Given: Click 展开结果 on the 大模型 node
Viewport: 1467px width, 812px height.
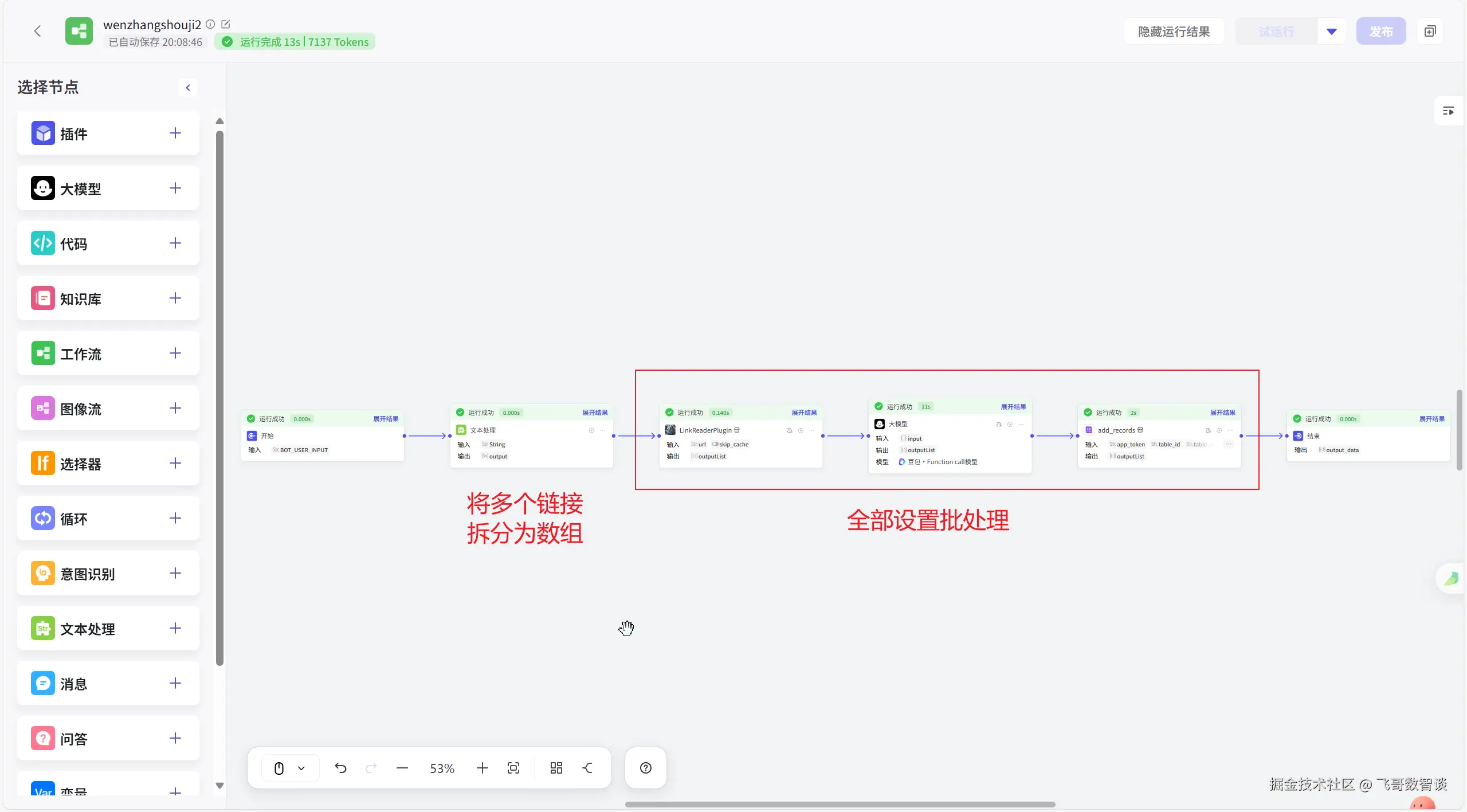Looking at the screenshot, I should coord(1013,407).
